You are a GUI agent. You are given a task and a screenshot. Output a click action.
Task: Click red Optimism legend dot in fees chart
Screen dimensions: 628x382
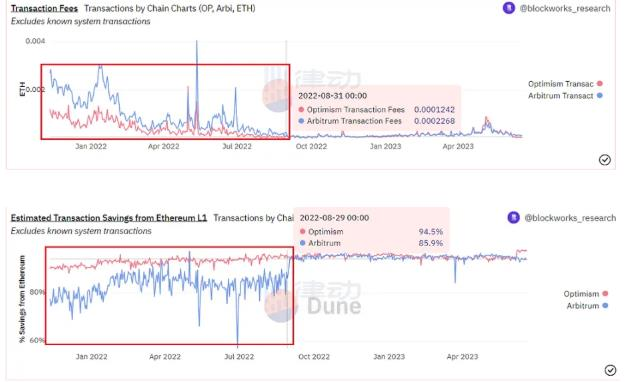pyautogui.click(x=600, y=84)
